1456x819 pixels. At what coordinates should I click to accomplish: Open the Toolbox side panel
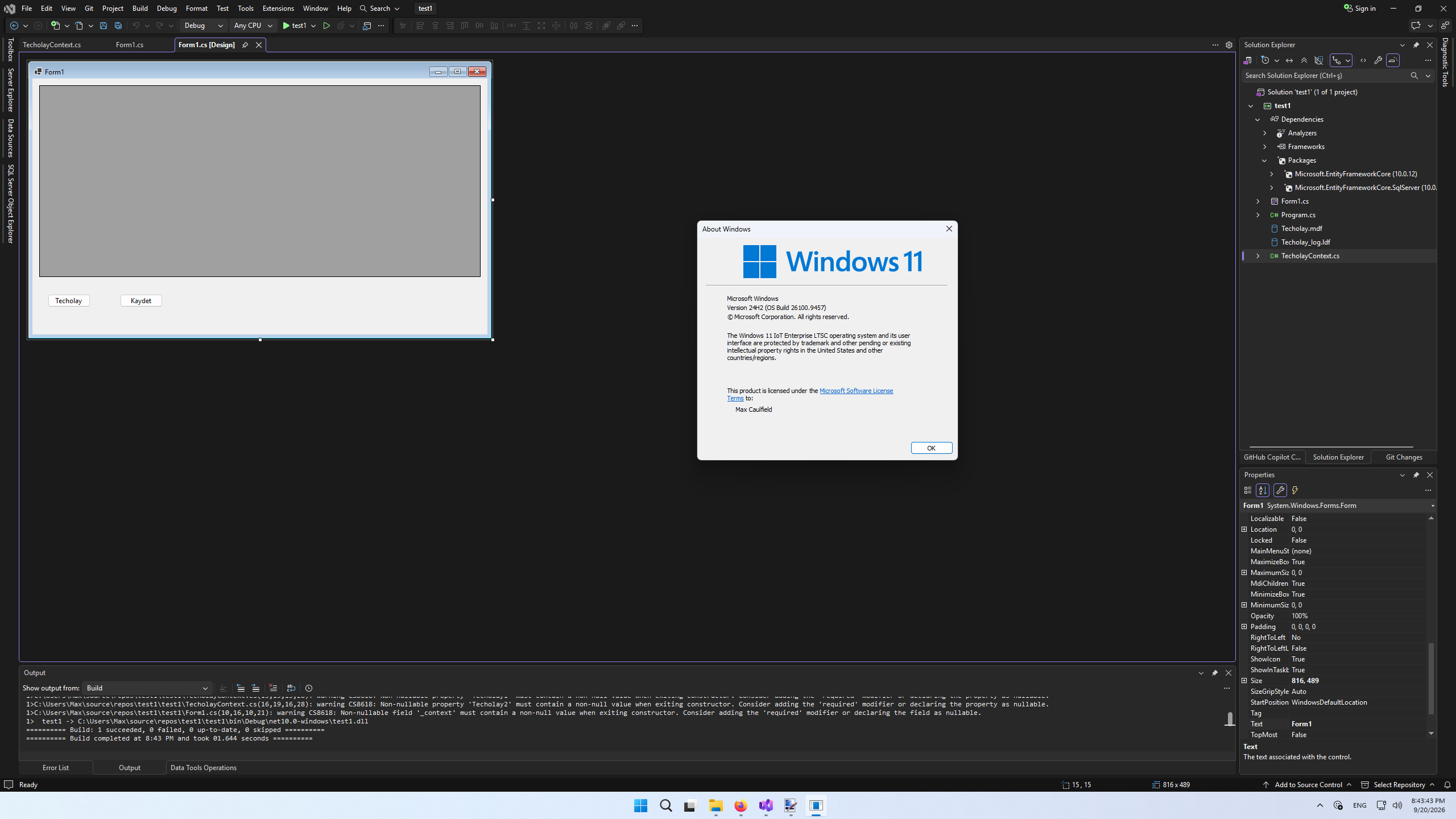10,49
